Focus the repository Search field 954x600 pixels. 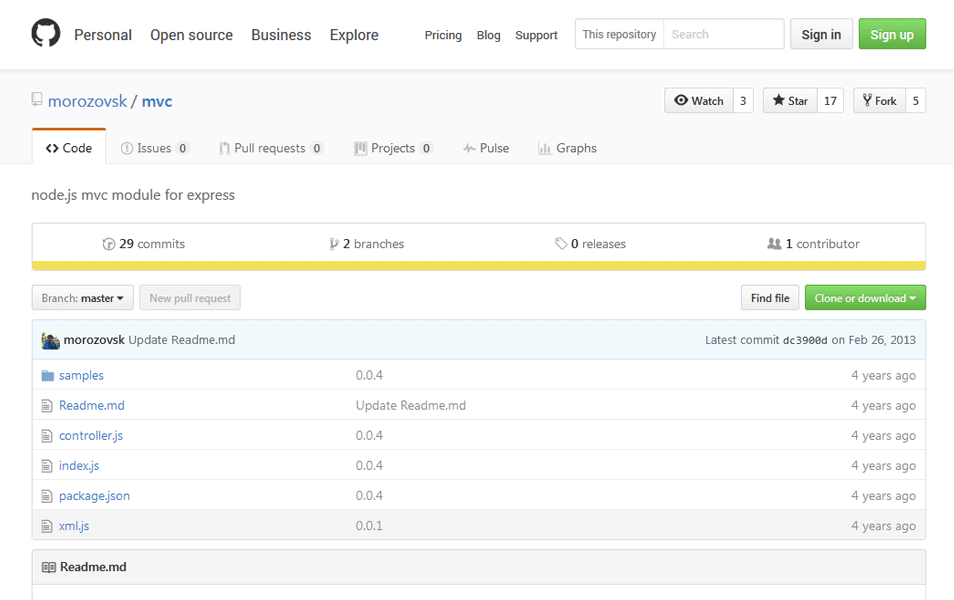[x=723, y=34]
